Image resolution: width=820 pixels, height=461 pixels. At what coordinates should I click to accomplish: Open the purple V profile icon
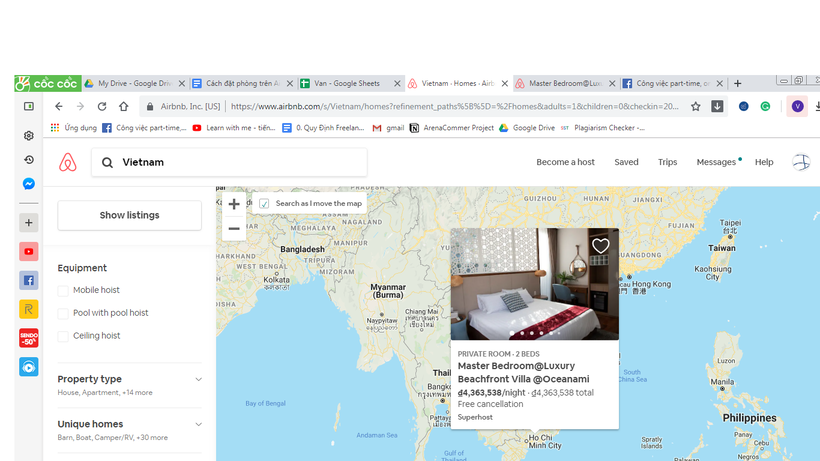(797, 107)
